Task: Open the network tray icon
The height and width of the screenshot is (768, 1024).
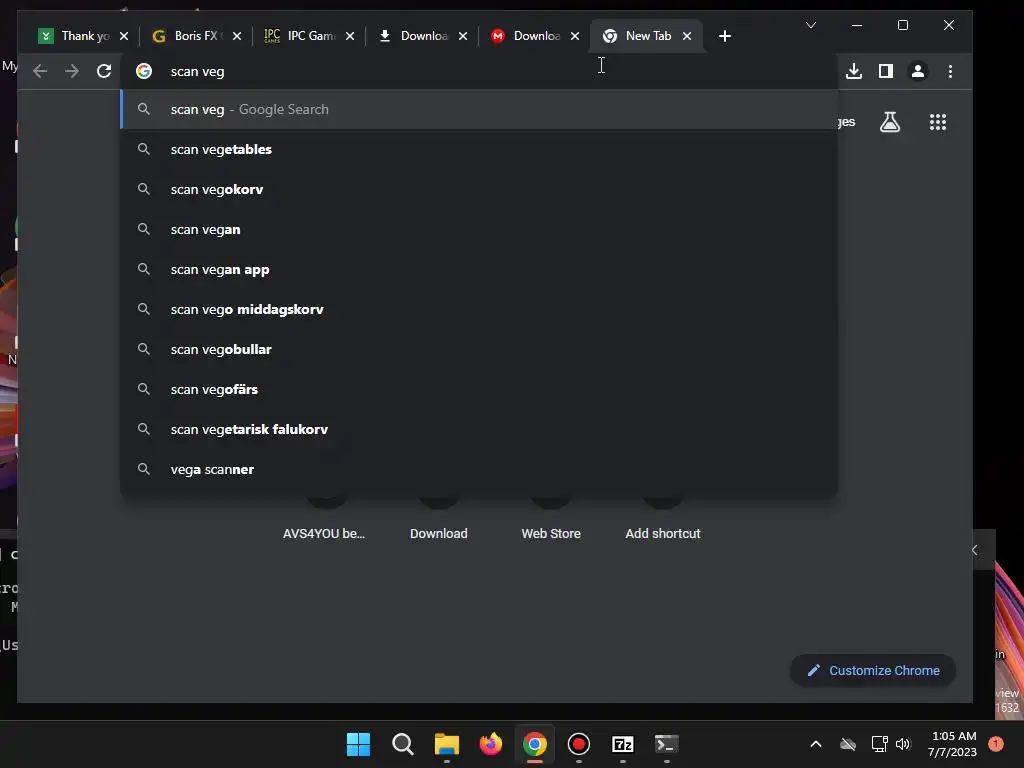Action: [880, 744]
